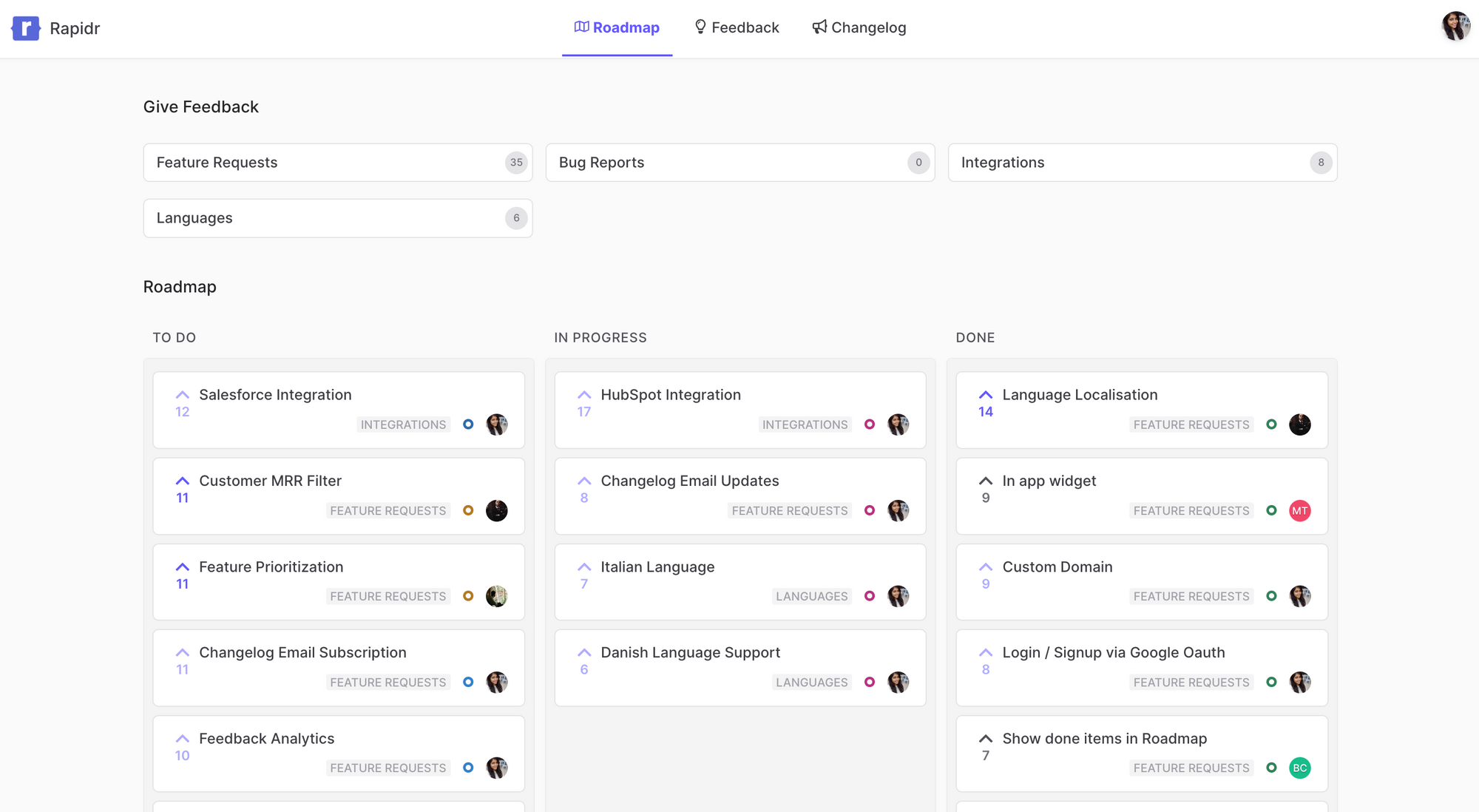The width and height of the screenshot is (1479, 812).
Task: Upvote Customer MRR Filter
Action: coord(183,490)
